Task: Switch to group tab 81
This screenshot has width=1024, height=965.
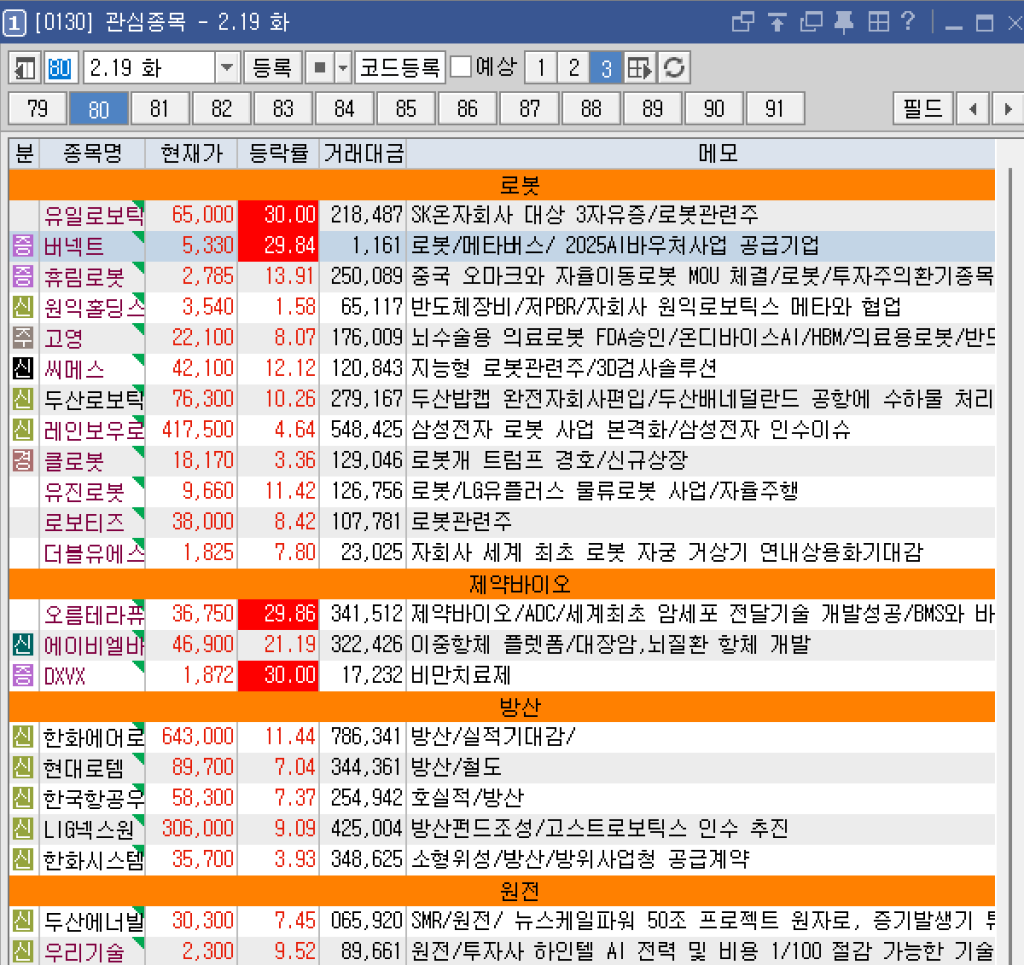Action: [x=159, y=108]
